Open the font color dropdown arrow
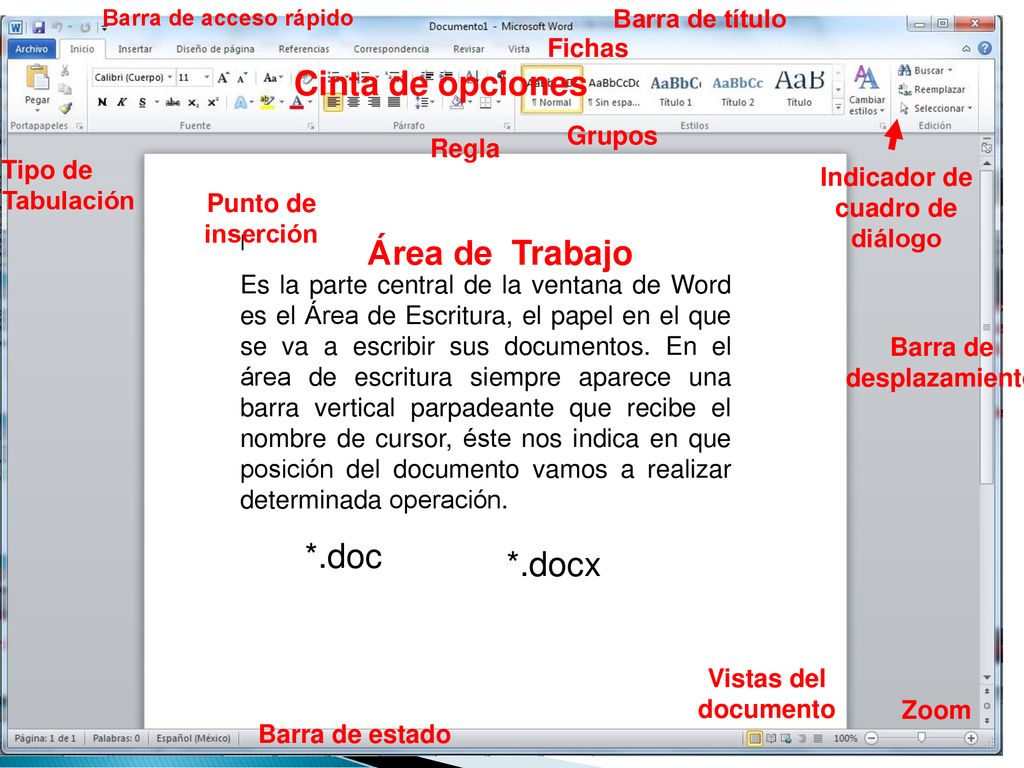The height and width of the screenshot is (768, 1024). (x=310, y=103)
